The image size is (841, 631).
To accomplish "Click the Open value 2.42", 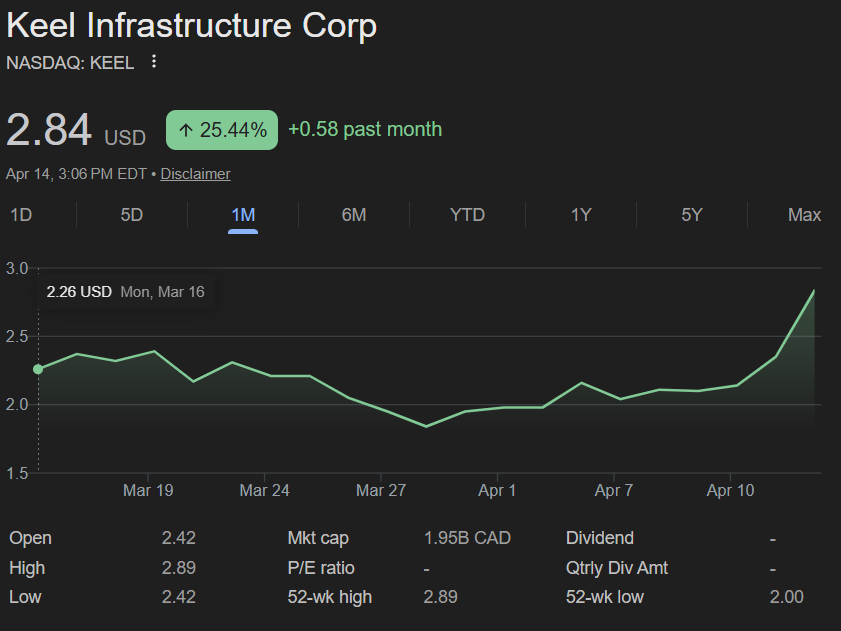I will pyautogui.click(x=179, y=538).
